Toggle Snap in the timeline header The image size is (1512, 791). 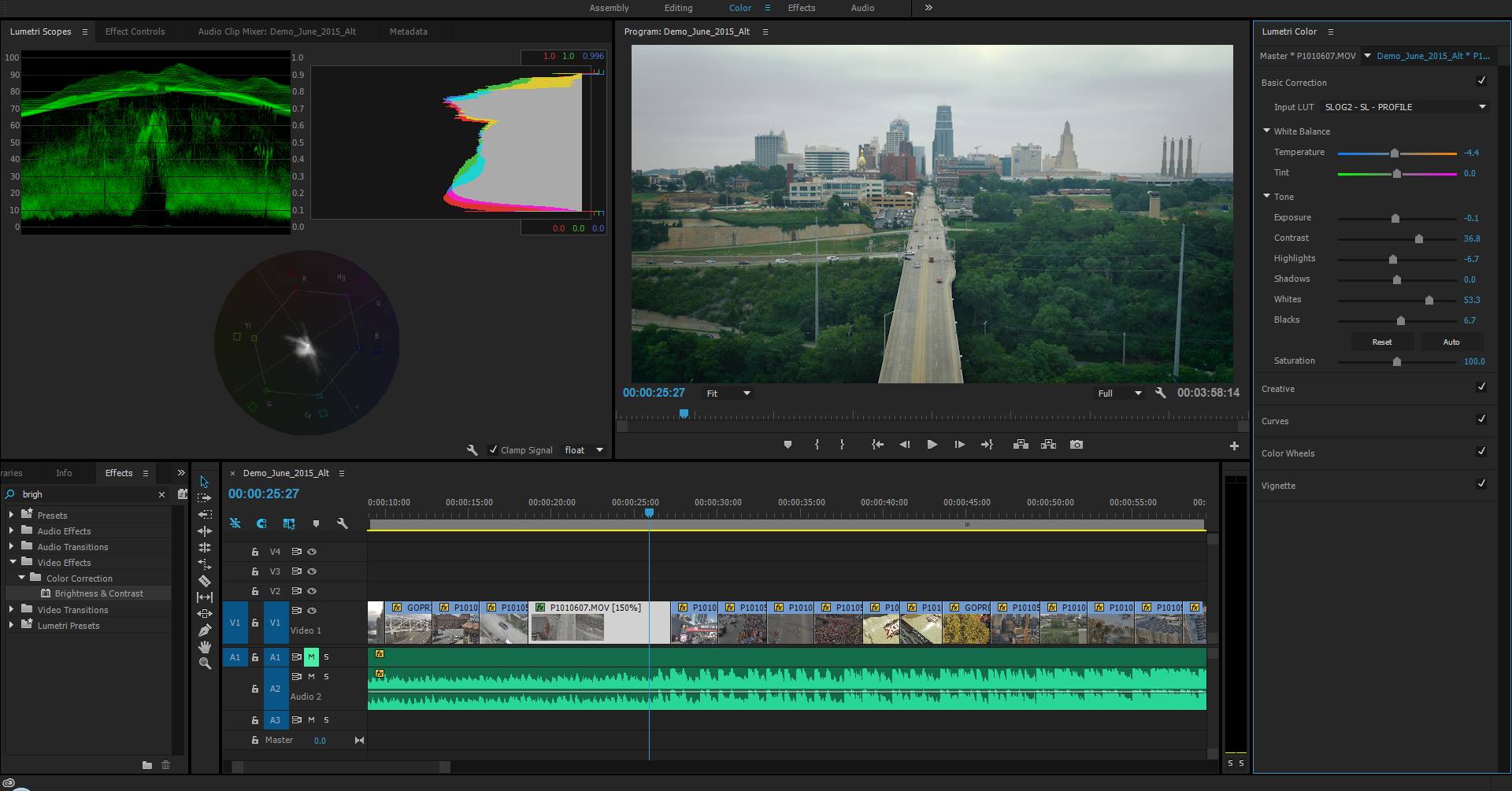261,523
